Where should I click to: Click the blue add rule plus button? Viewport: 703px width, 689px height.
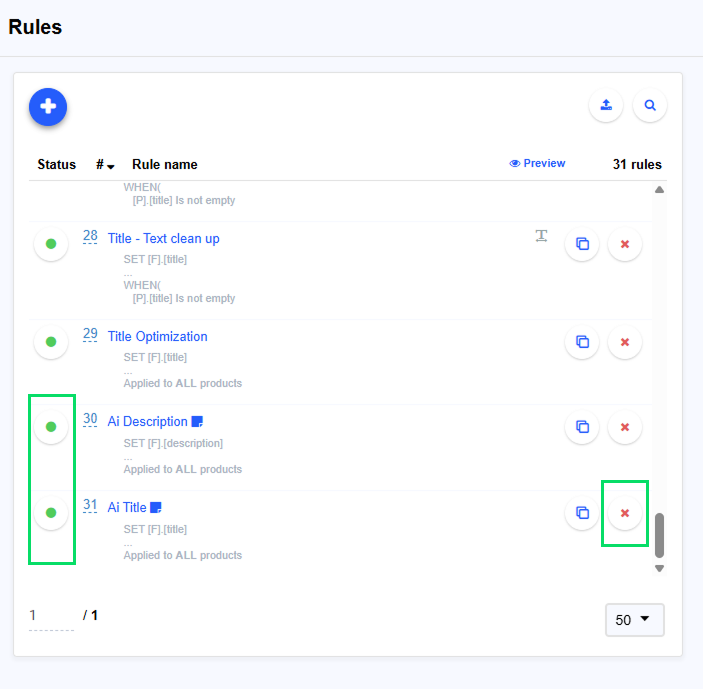(48, 107)
